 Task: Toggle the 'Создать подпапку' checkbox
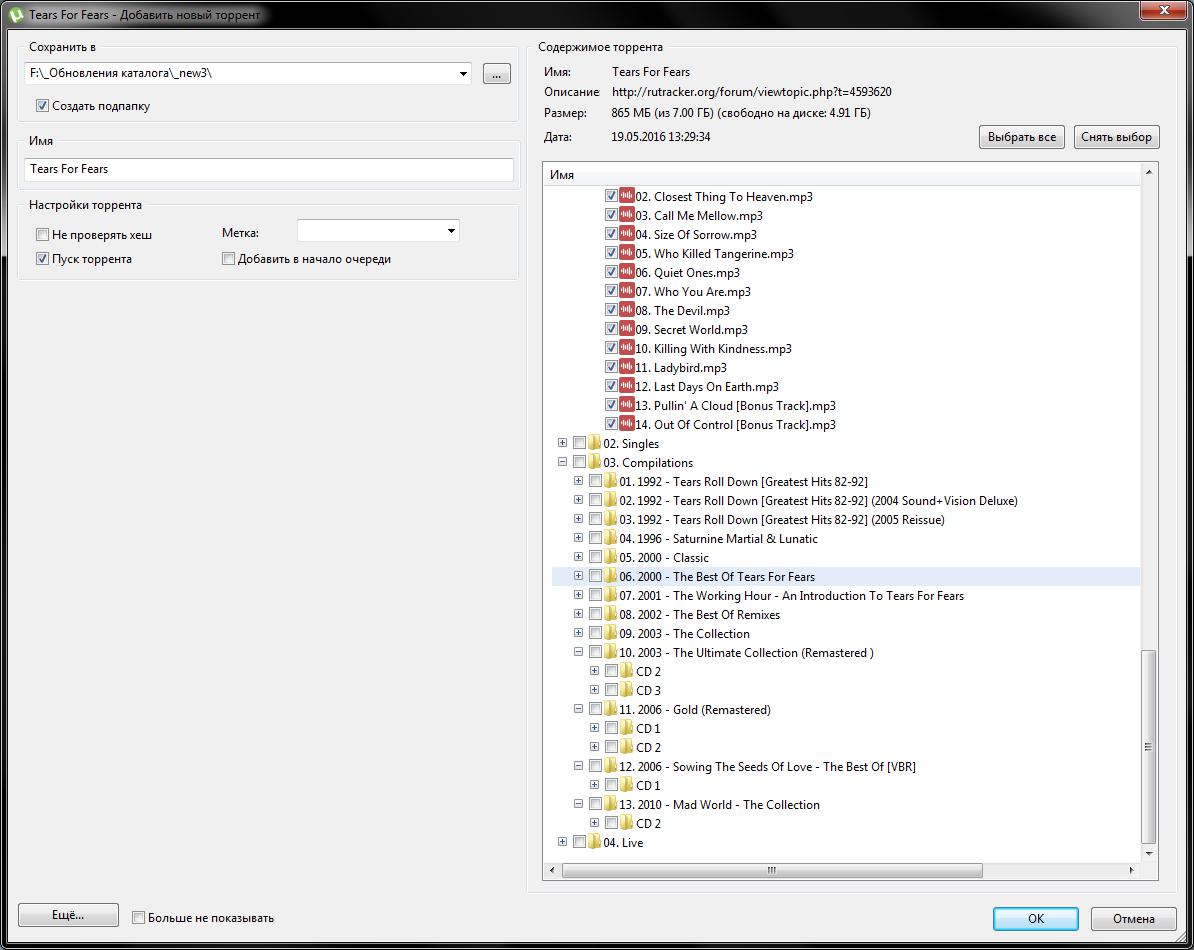coord(43,106)
